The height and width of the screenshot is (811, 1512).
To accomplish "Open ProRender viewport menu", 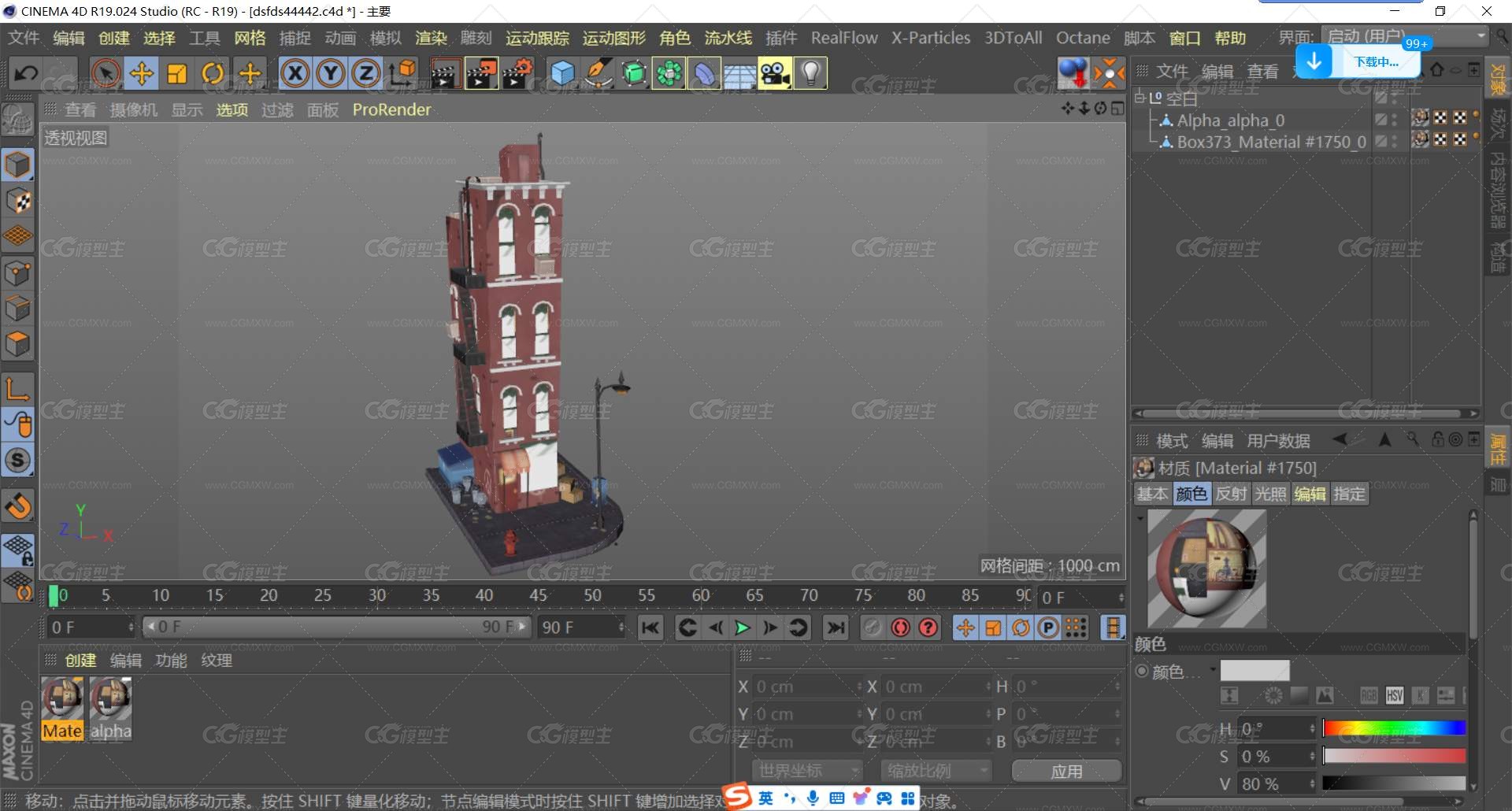I will click(x=391, y=110).
